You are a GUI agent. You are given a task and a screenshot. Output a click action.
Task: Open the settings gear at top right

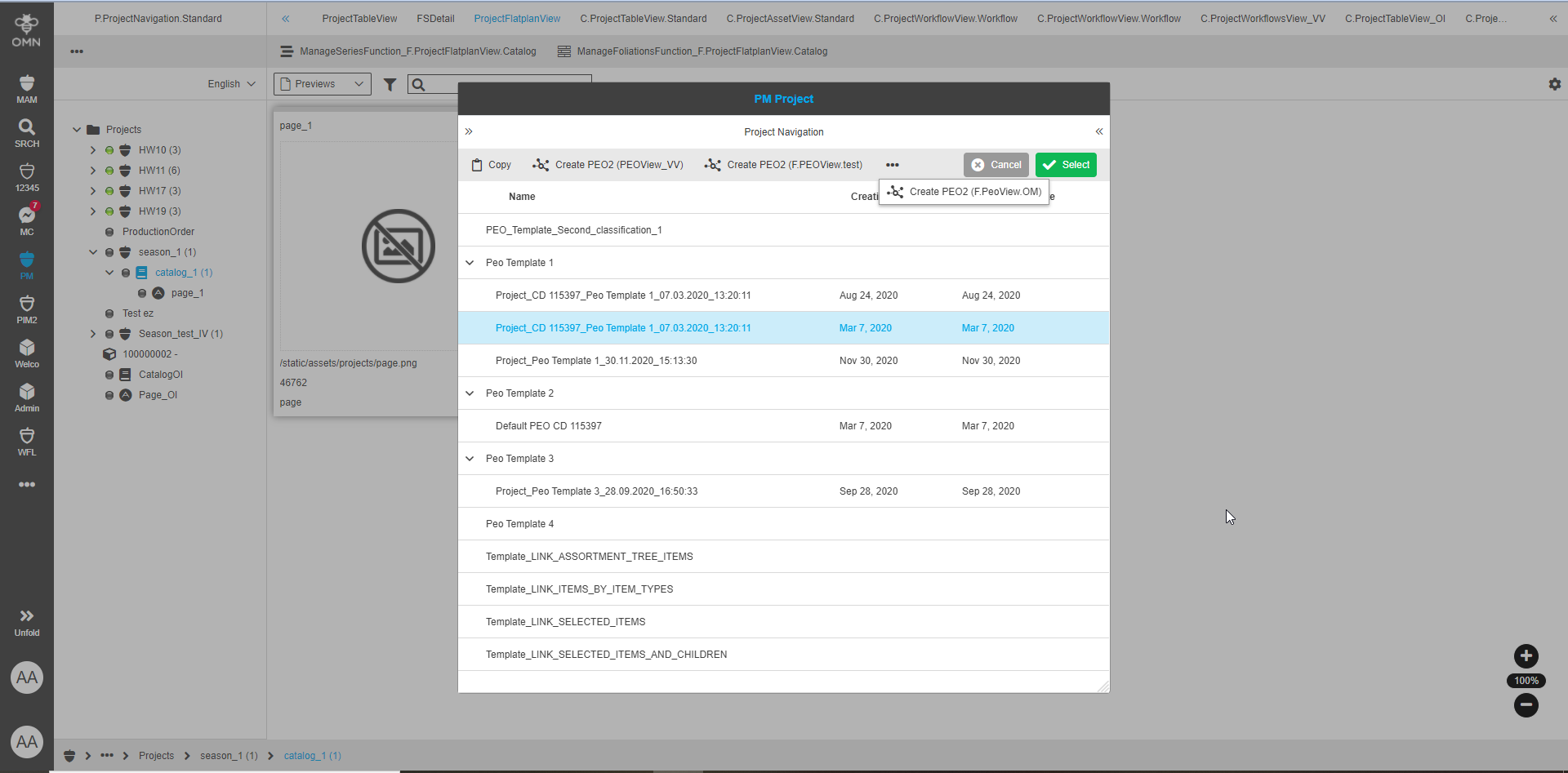click(1555, 83)
